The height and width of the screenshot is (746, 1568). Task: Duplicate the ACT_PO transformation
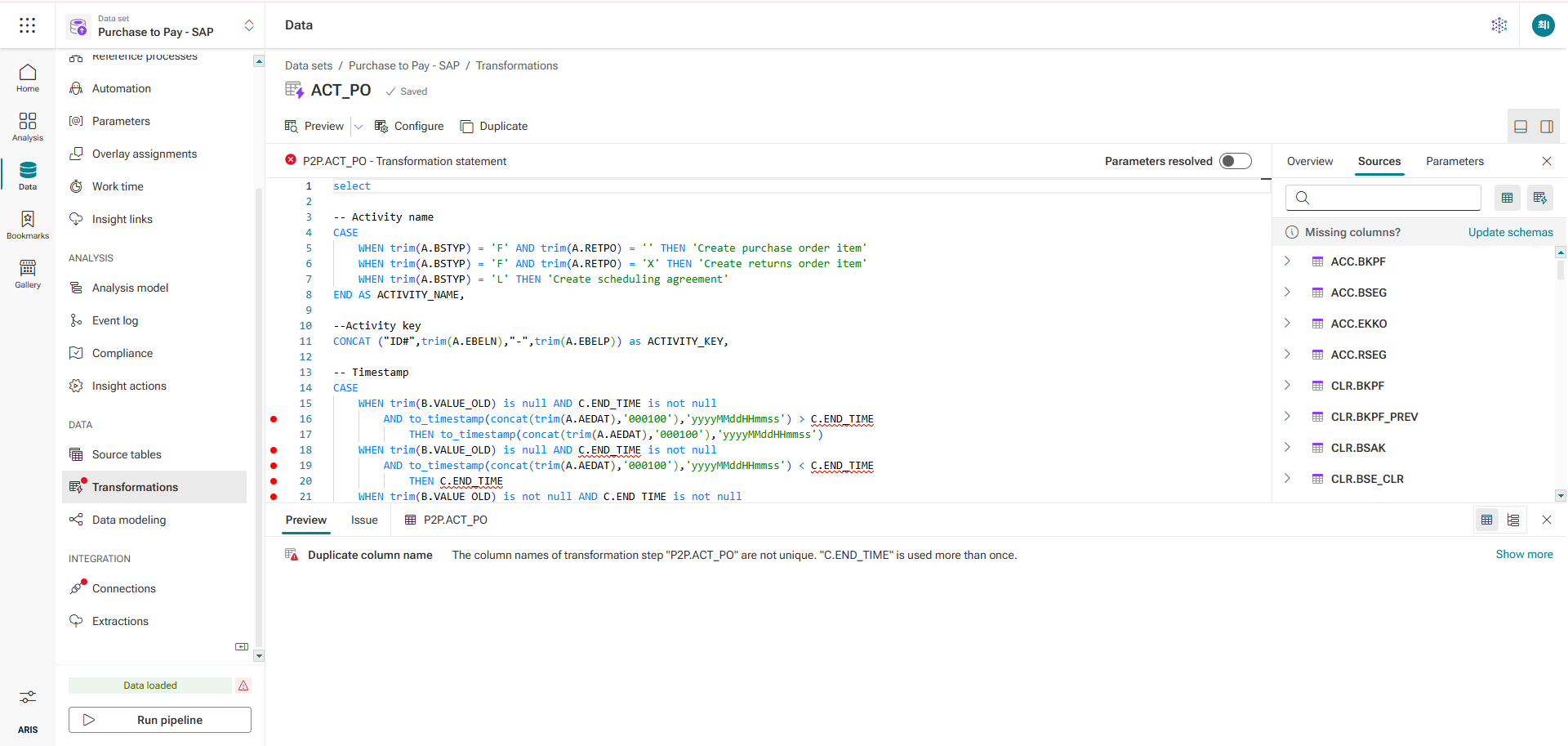(494, 126)
